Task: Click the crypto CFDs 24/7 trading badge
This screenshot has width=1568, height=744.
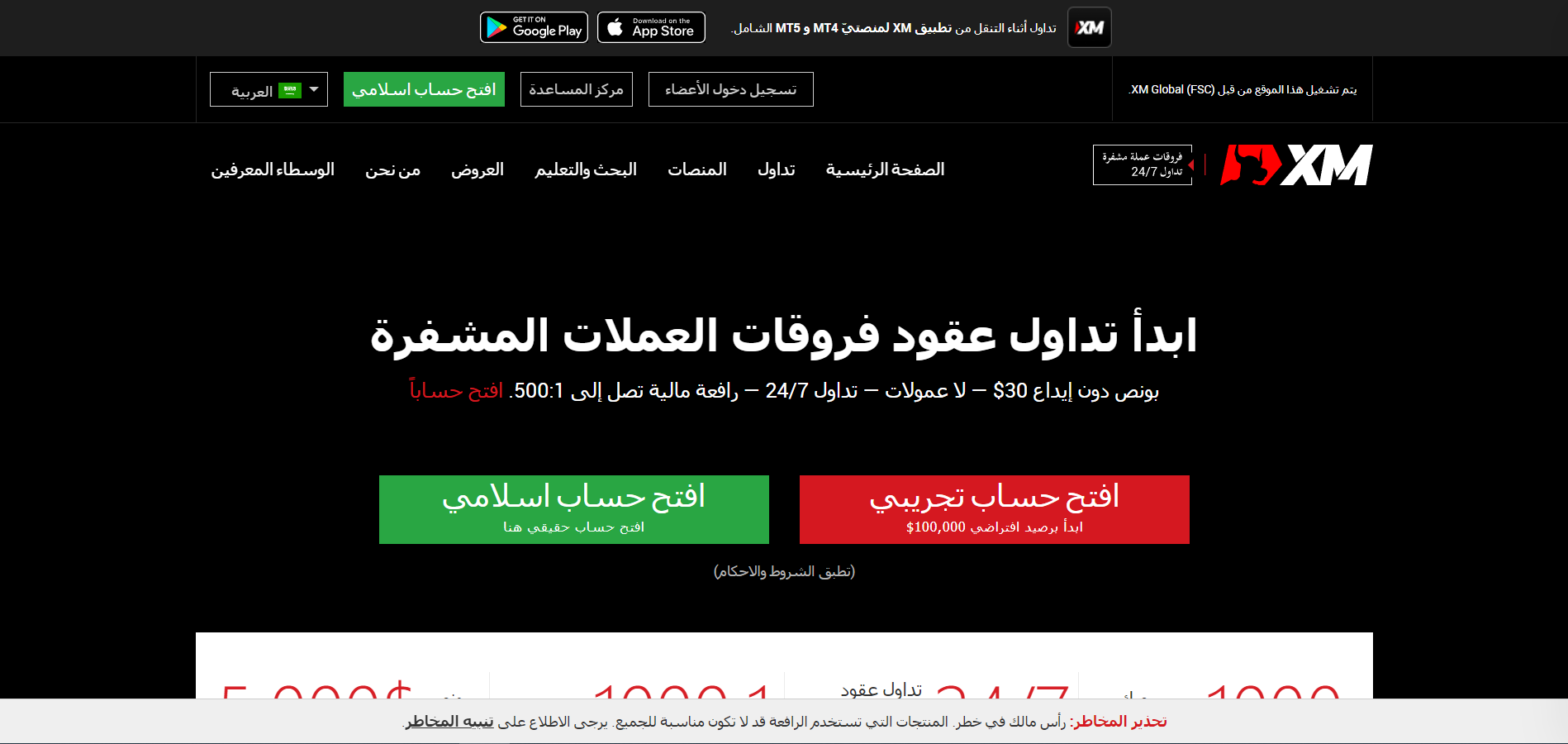Action: [x=1142, y=165]
